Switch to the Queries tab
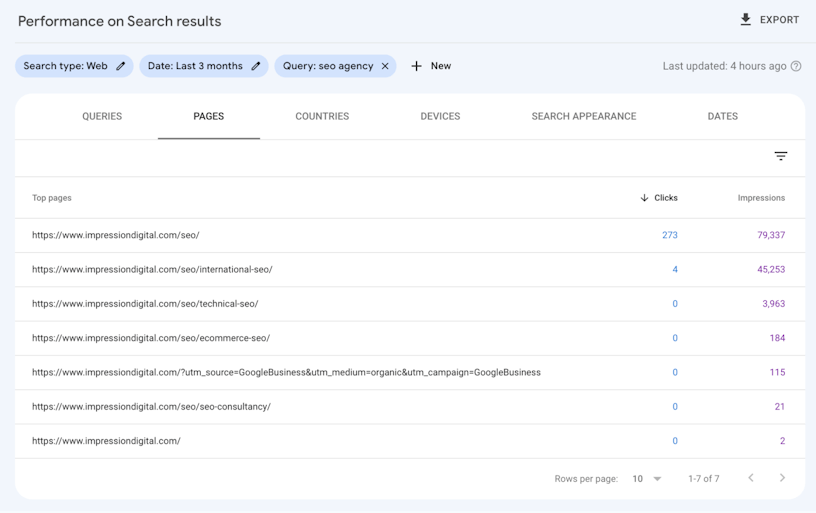816x513 pixels. (102, 117)
